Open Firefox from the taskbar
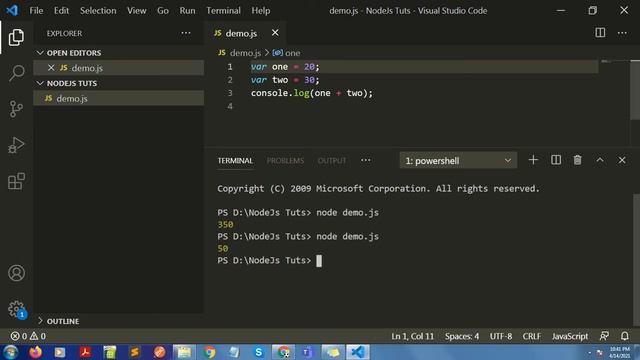 36,352
